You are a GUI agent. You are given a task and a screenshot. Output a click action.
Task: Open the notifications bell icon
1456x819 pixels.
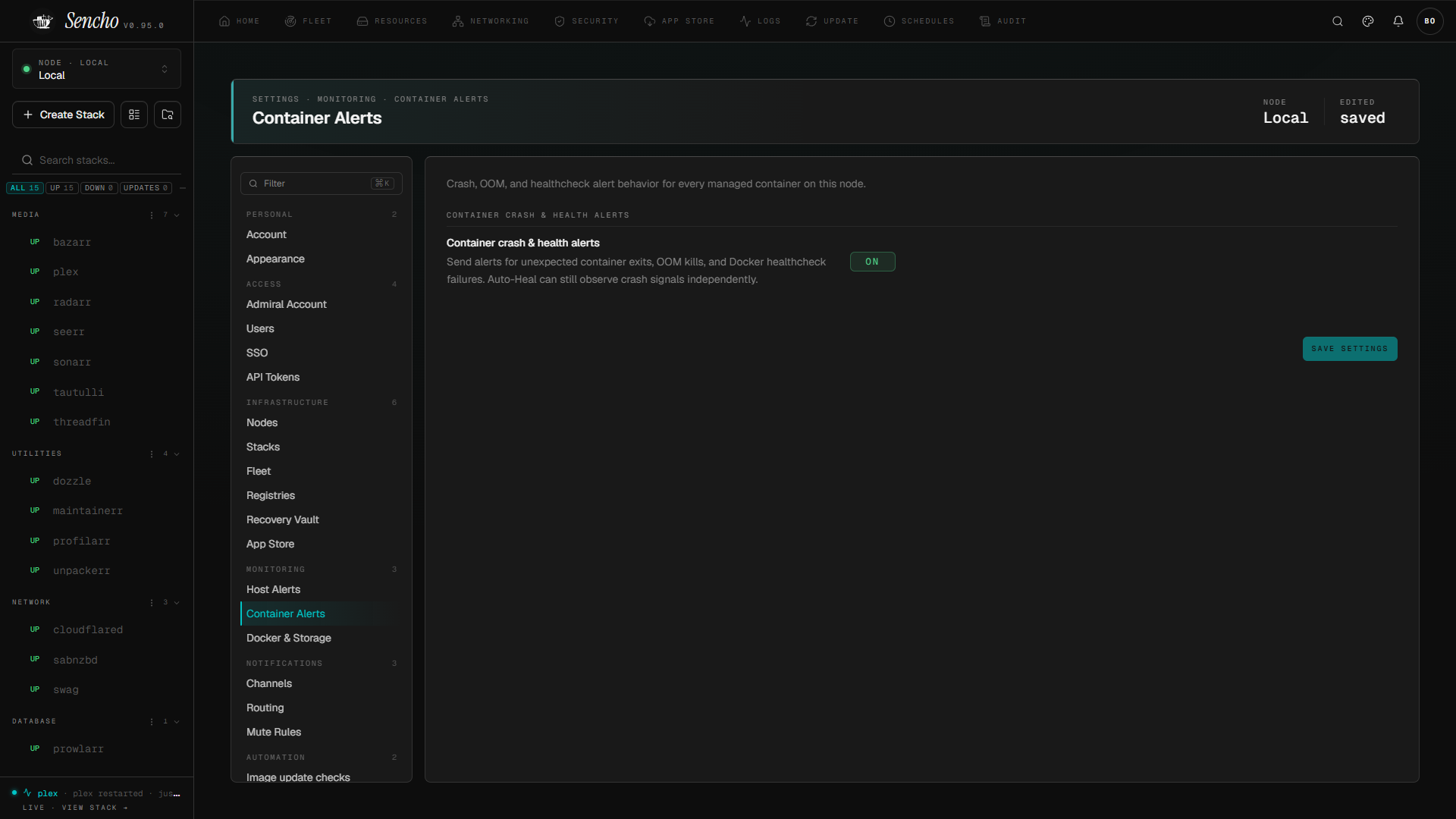[1398, 21]
